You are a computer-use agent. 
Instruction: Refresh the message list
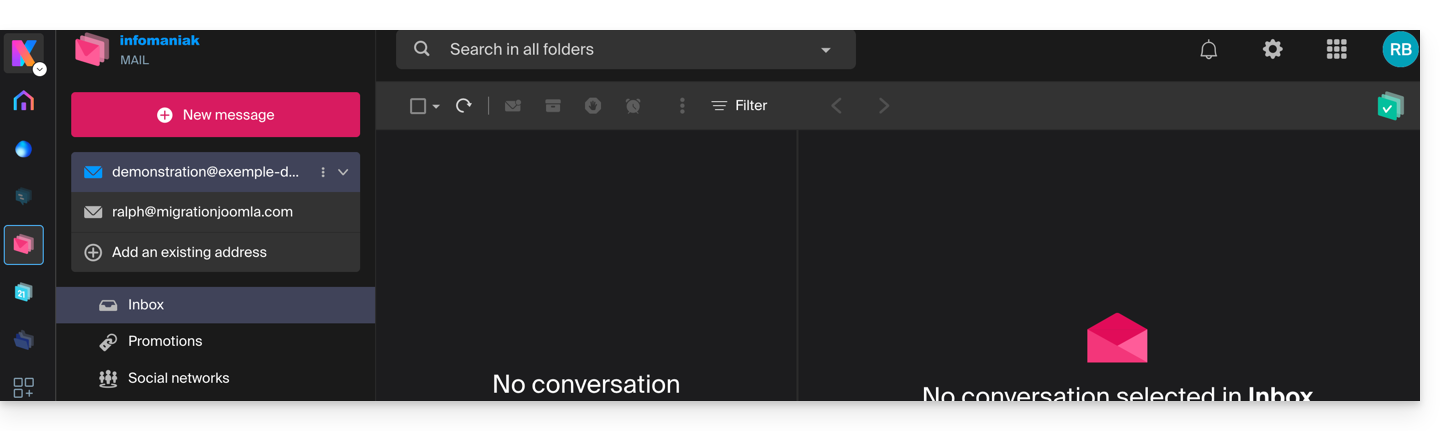point(464,106)
